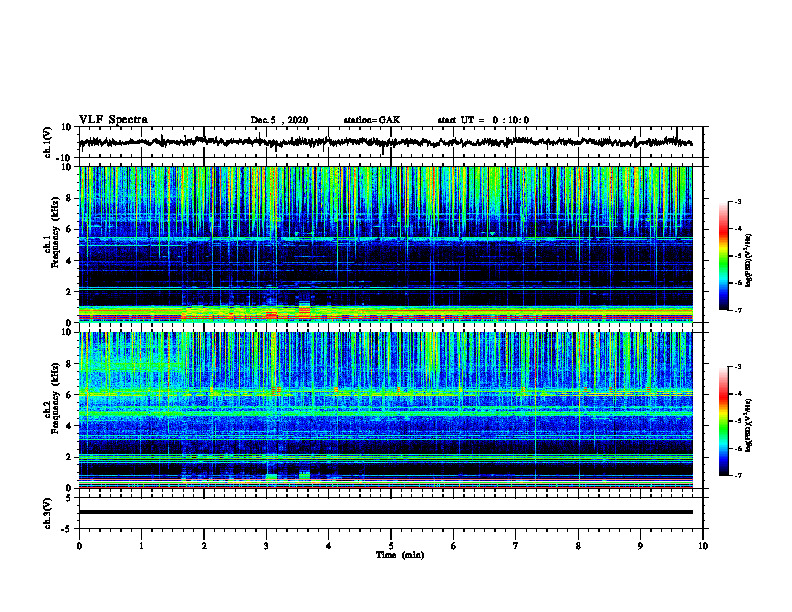Click the "-4" label on lower colorbar
The image size is (792, 612).
pyautogui.click(x=738, y=394)
